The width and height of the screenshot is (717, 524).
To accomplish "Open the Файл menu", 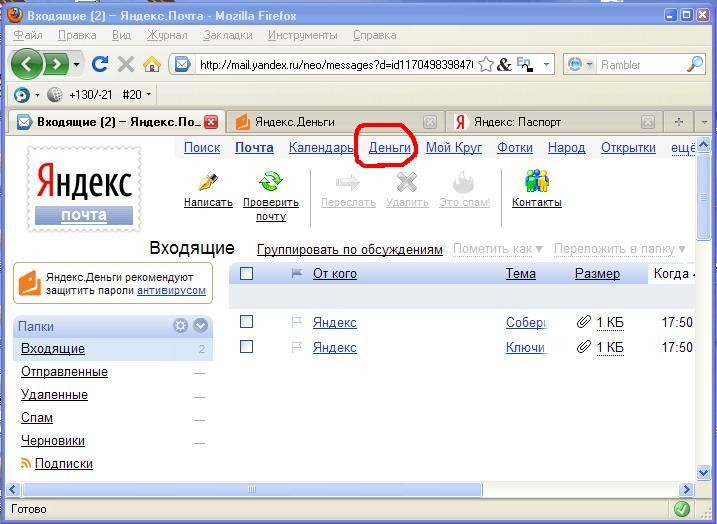I will (28, 35).
